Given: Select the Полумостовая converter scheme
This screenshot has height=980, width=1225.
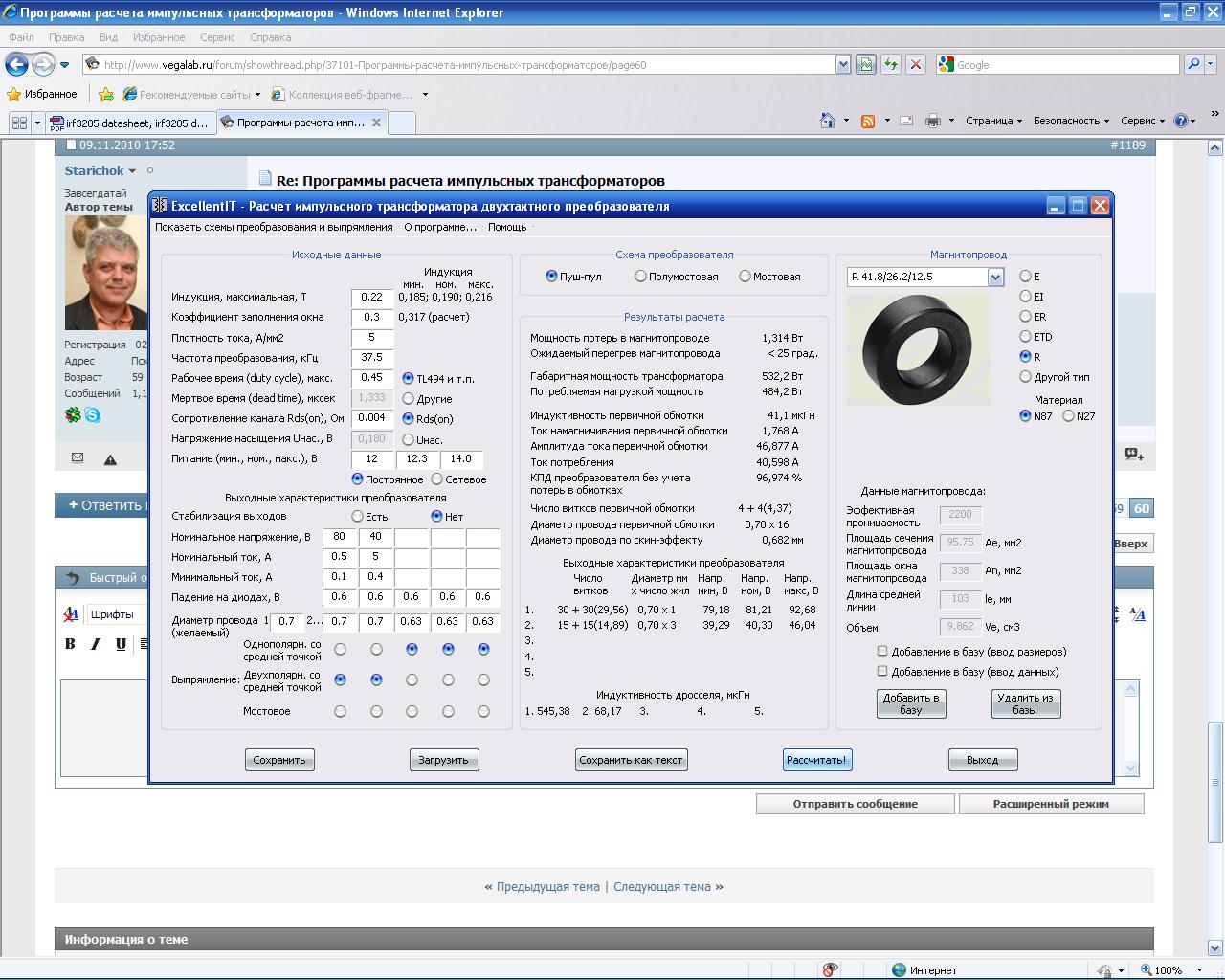Looking at the screenshot, I should (x=640, y=277).
